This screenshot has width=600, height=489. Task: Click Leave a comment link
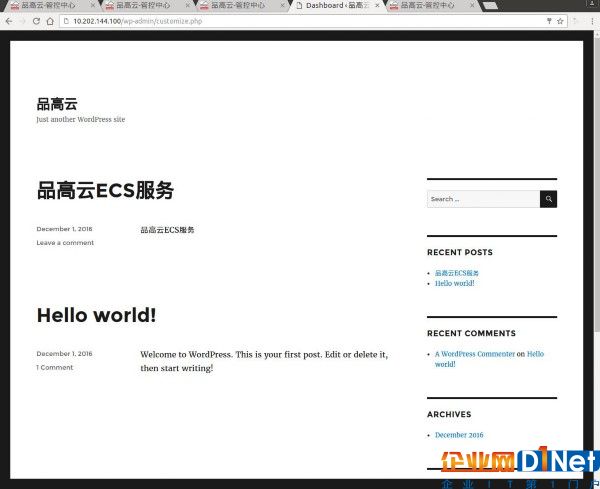[65, 243]
